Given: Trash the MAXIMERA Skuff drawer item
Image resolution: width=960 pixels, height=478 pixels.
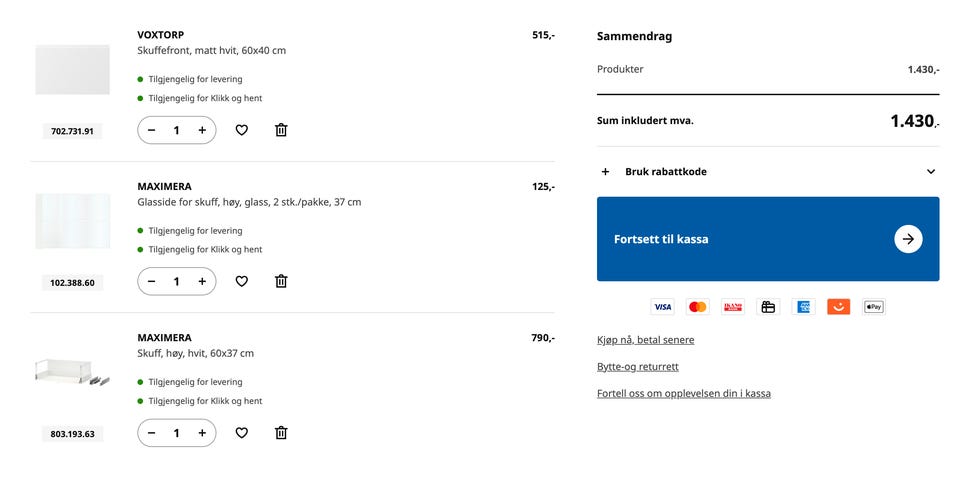Looking at the screenshot, I should click(x=281, y=433).
